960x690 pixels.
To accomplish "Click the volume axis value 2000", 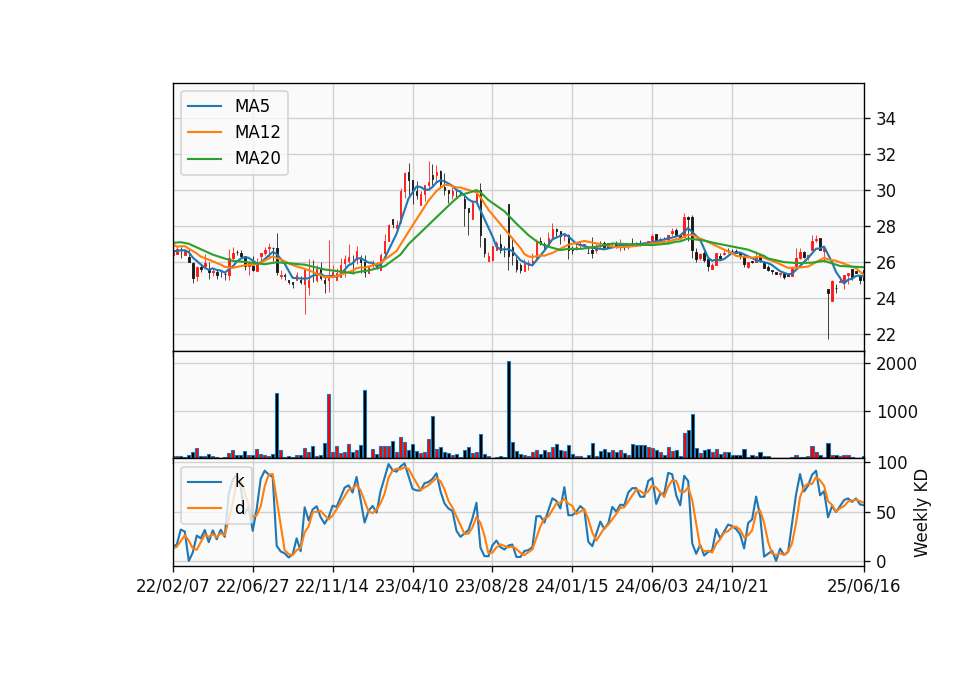I will 896,364.
